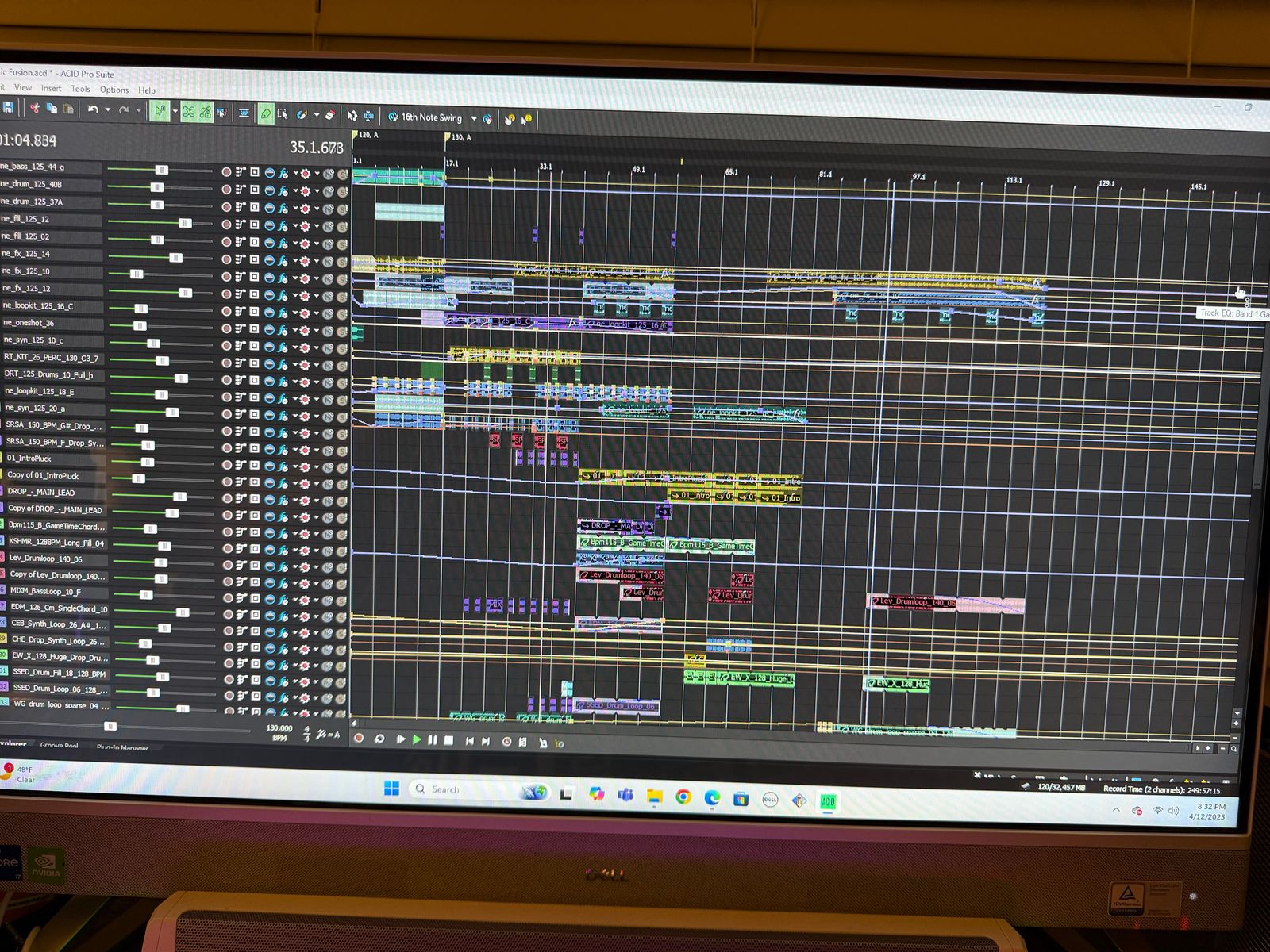Viewport: 1270px width, 952px height.
Task: Toggle Loop Playback in transport bar
Action: point(379,739)
